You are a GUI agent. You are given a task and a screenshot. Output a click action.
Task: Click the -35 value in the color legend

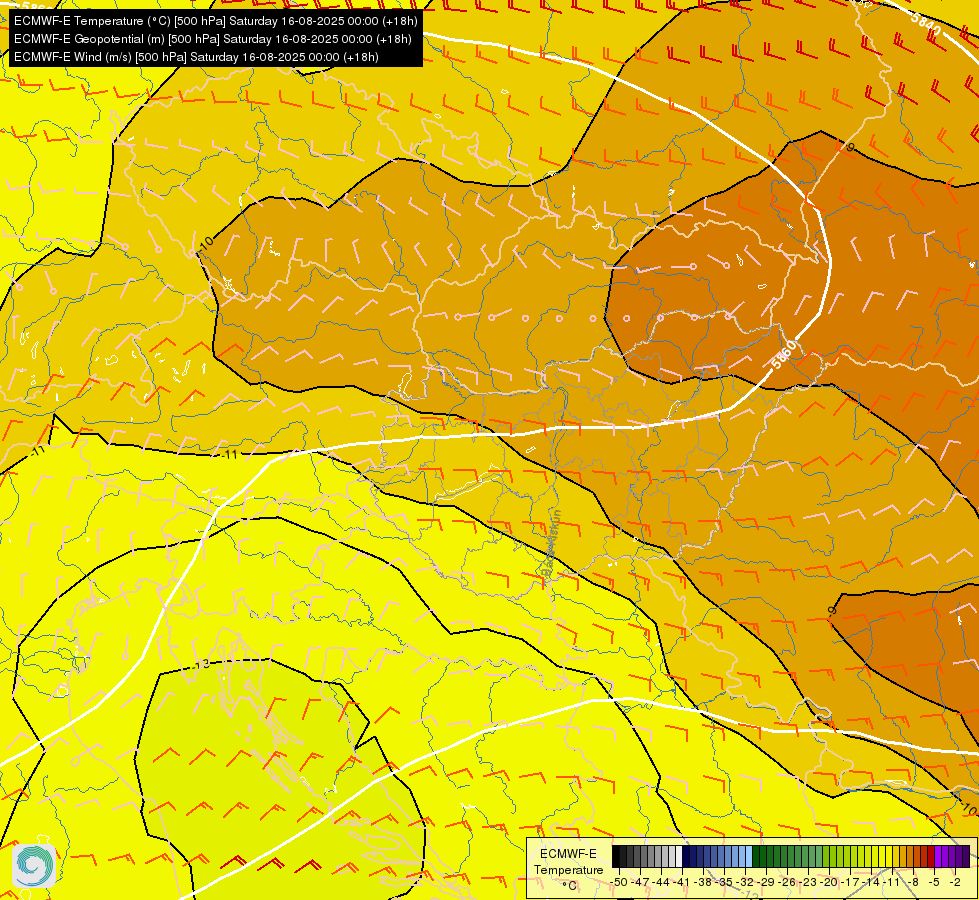(724, 883)
